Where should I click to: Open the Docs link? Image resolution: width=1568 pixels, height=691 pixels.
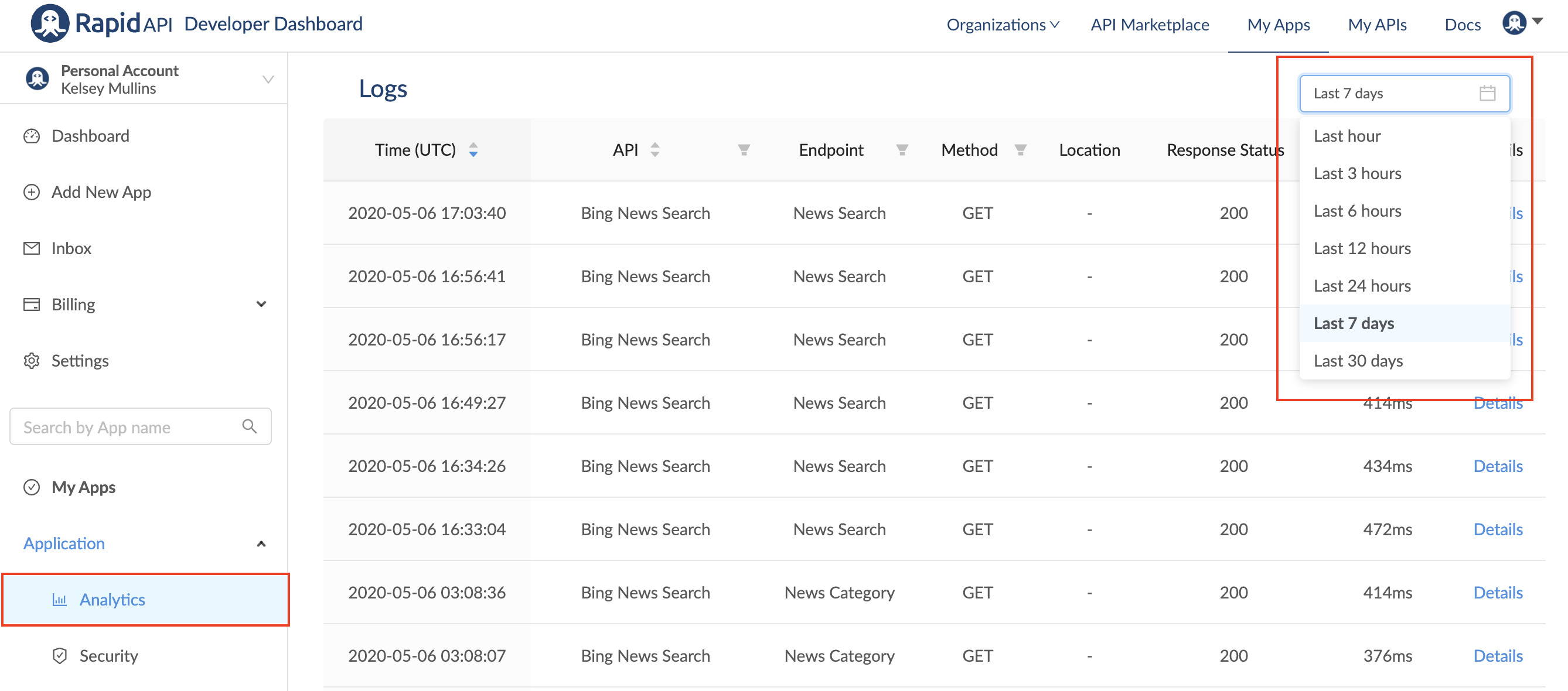[x=1462, y=25]
